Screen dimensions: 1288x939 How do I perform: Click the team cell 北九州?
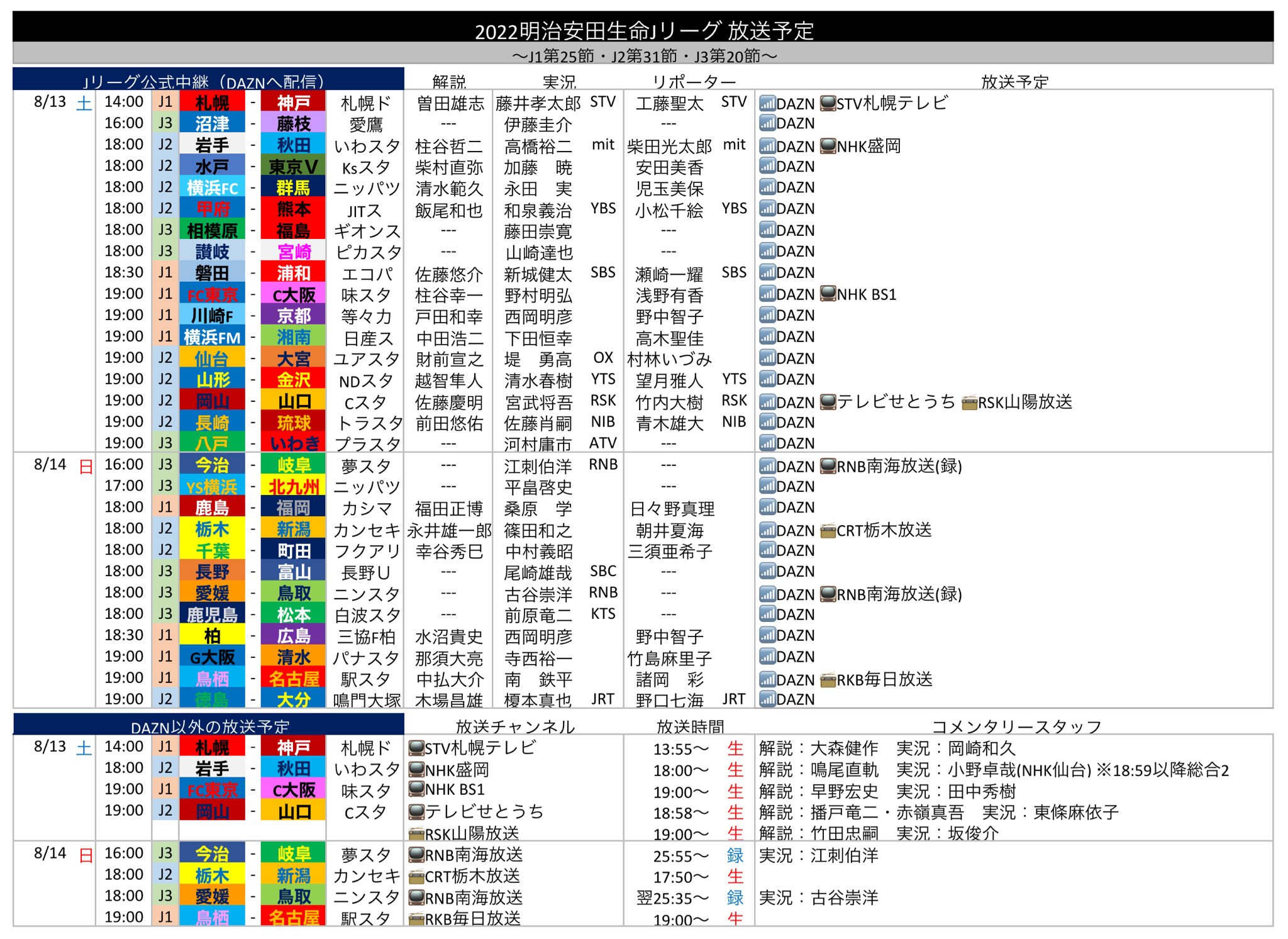pos(294,486)
